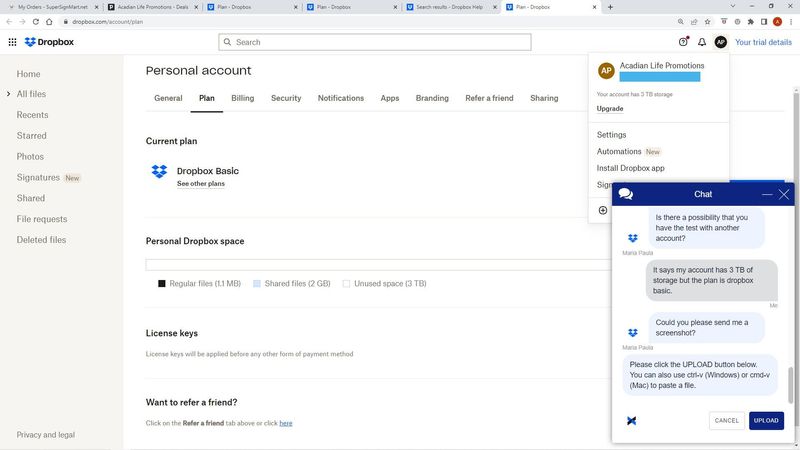
Task: Reload the browser page
Action: pos(36,22)
